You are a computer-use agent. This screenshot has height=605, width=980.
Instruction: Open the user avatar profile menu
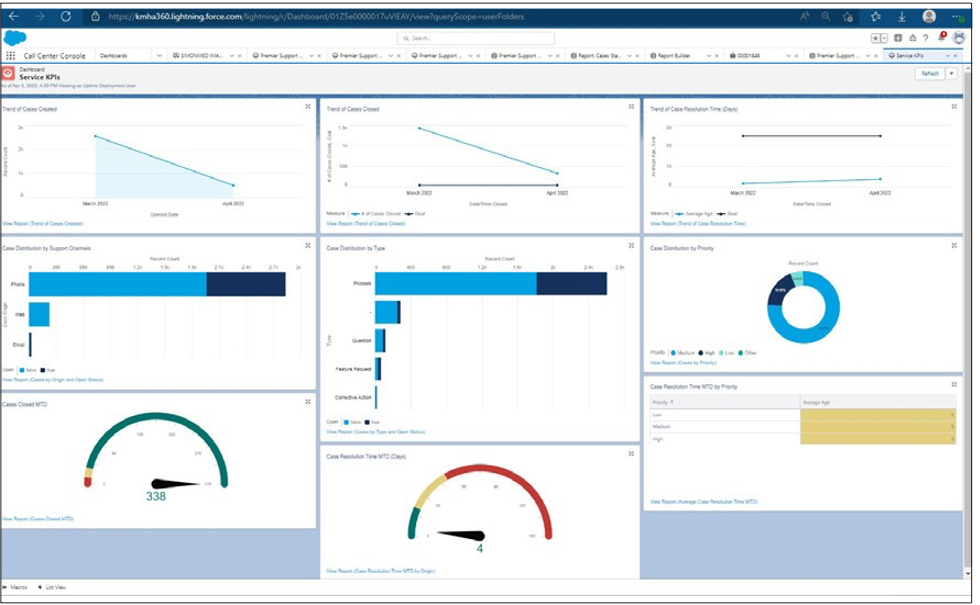[959, 38]
